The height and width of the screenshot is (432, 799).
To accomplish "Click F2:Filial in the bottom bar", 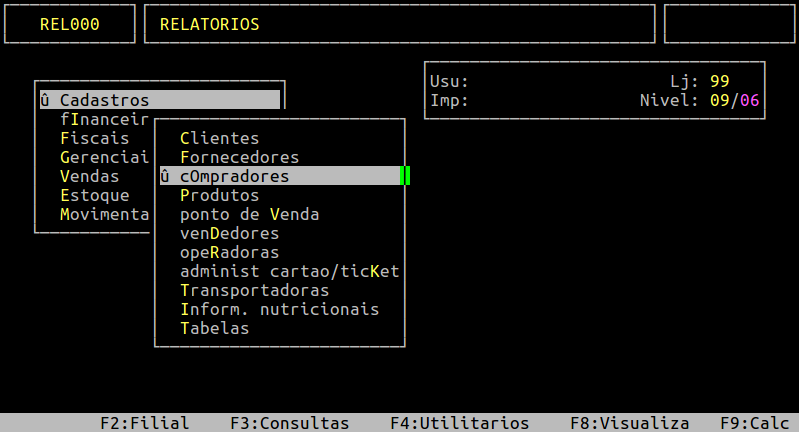I will tap(145, 423).
